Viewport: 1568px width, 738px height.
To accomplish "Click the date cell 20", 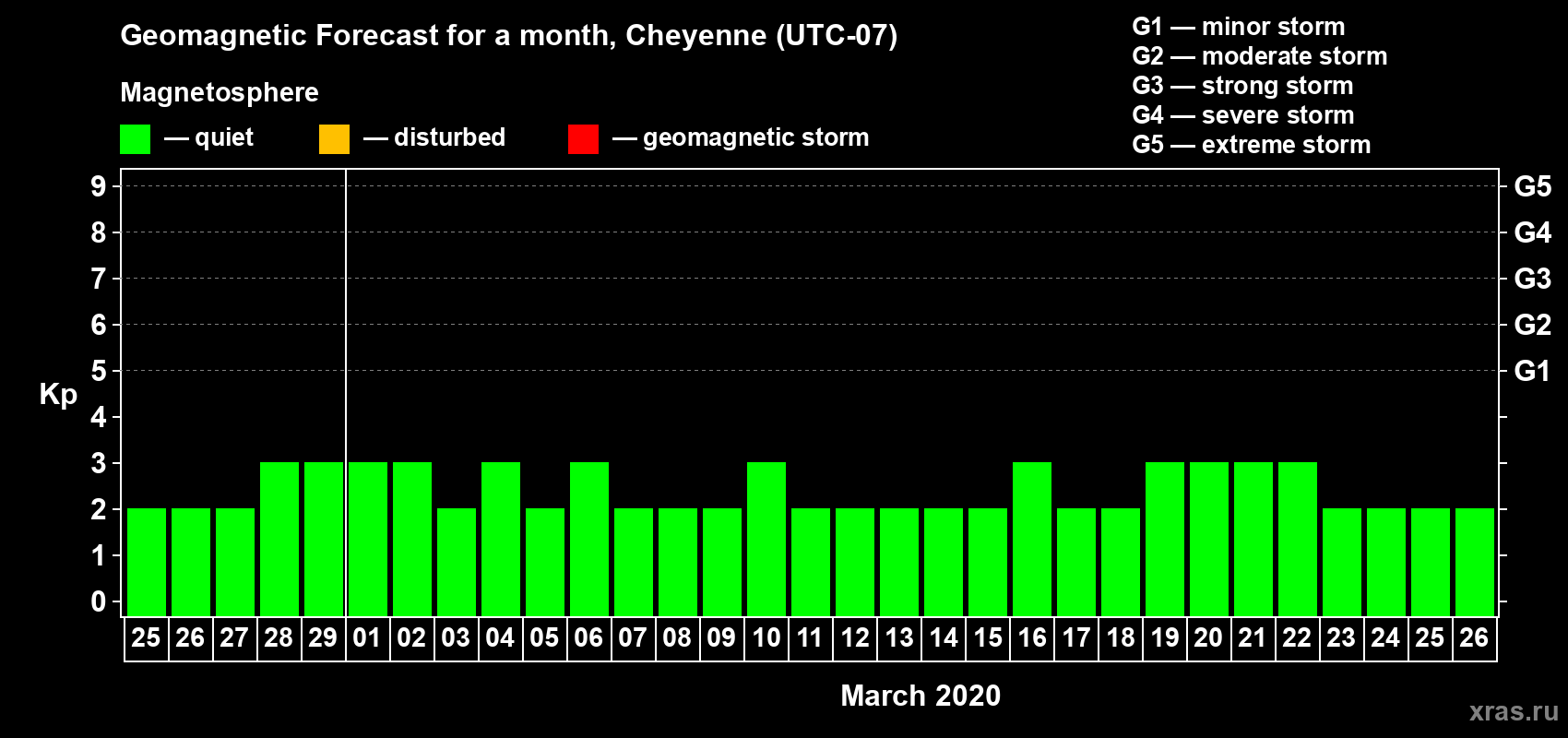I will pos(1208,638).
